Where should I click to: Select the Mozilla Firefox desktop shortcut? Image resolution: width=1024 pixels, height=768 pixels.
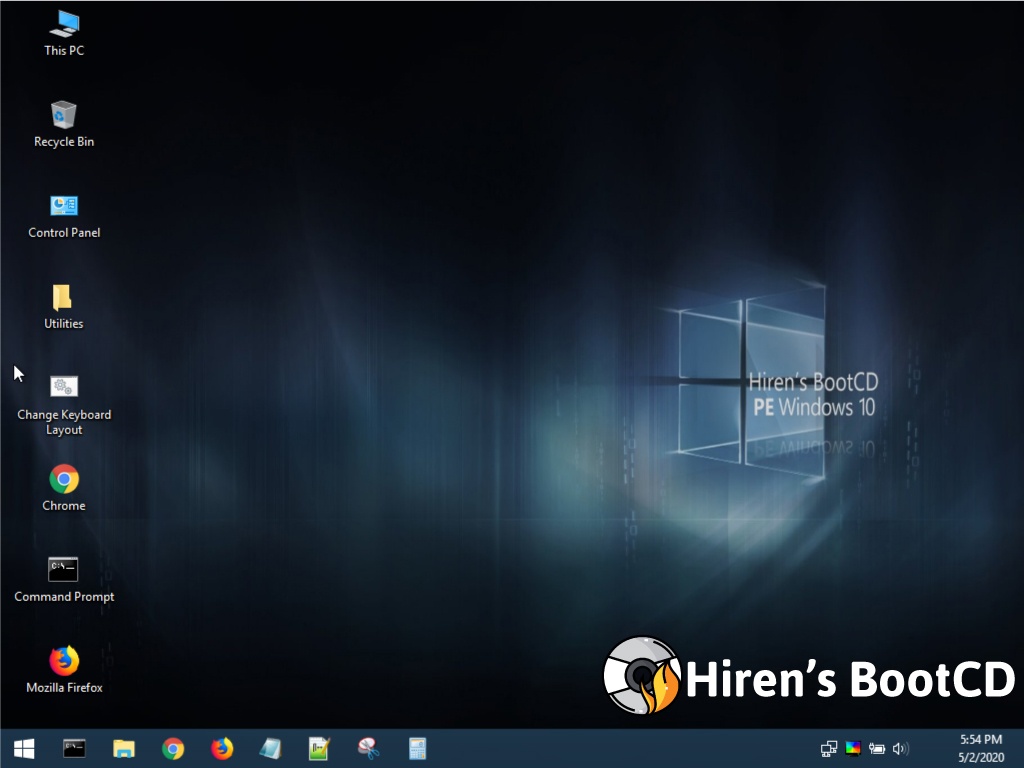coord(64,670)
